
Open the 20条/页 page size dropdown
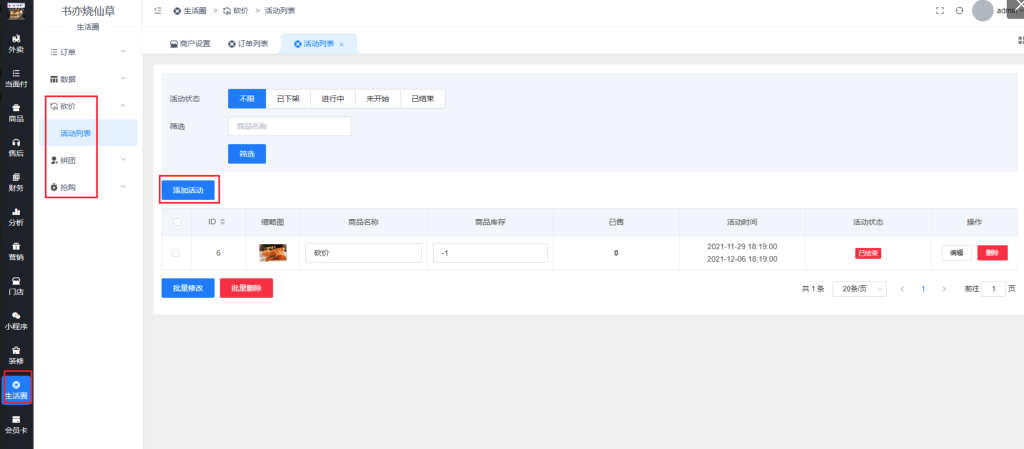[859, 288]
